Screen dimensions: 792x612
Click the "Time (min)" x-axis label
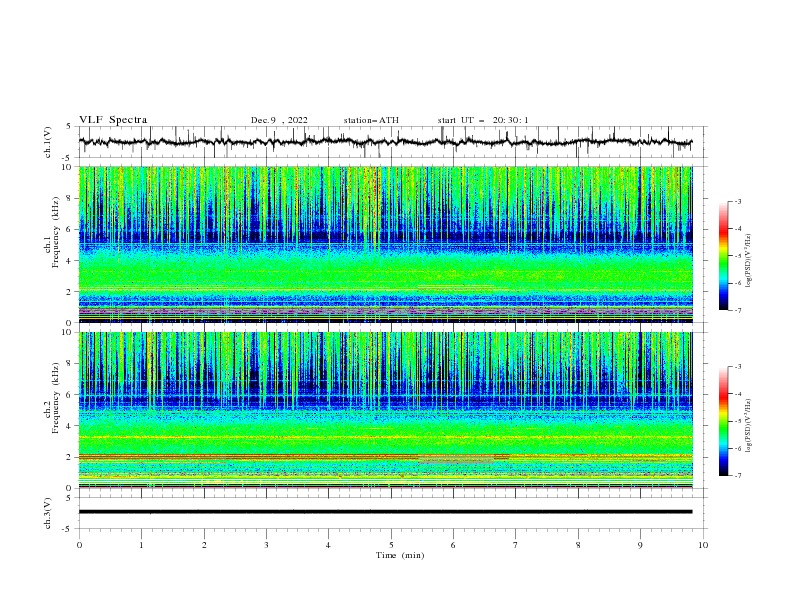[400, 555]
